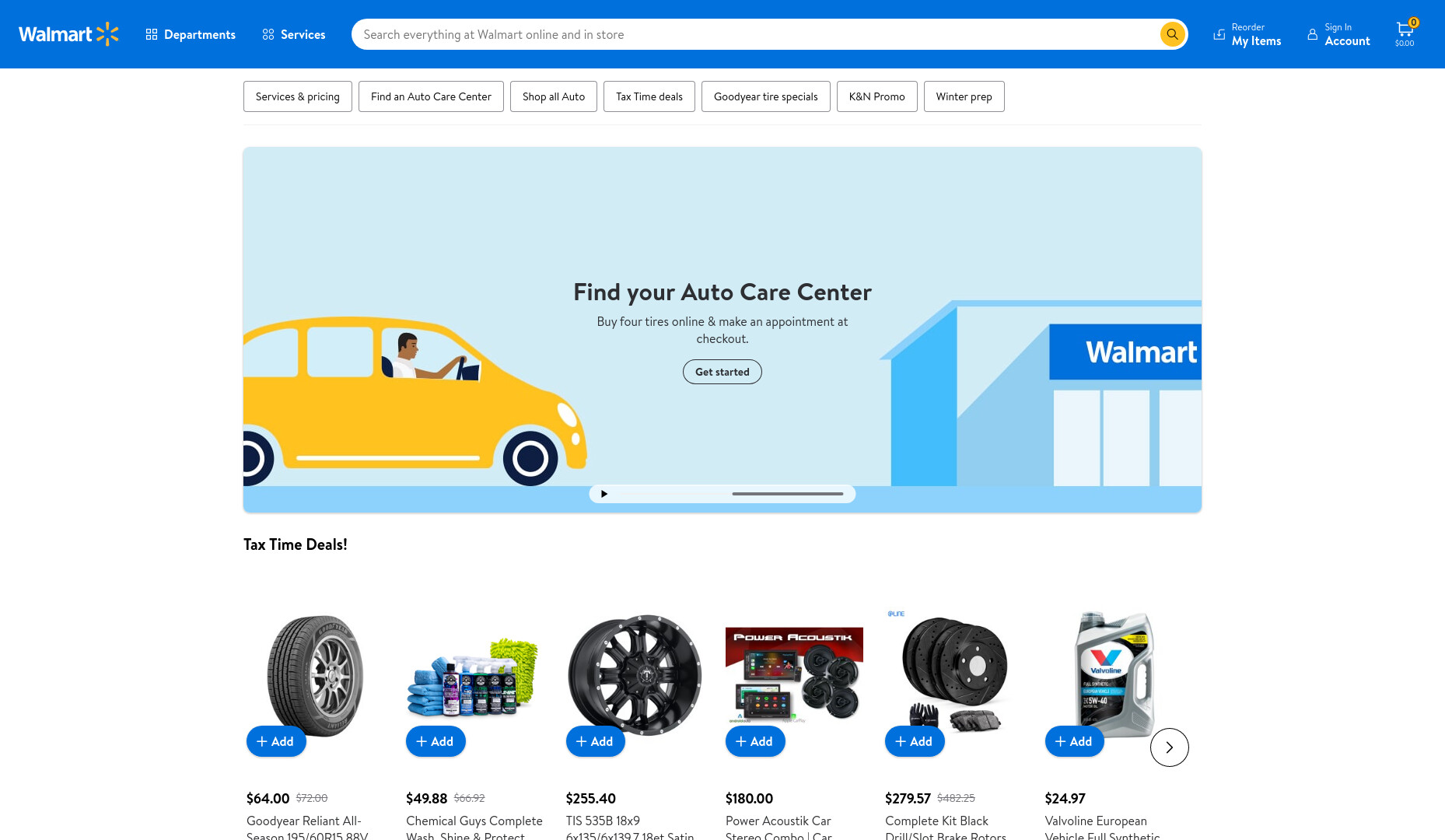The width and height of the screenshot is (1445, 840).
Task: Select Winter prep chip
Action: (x=964, y=96)
